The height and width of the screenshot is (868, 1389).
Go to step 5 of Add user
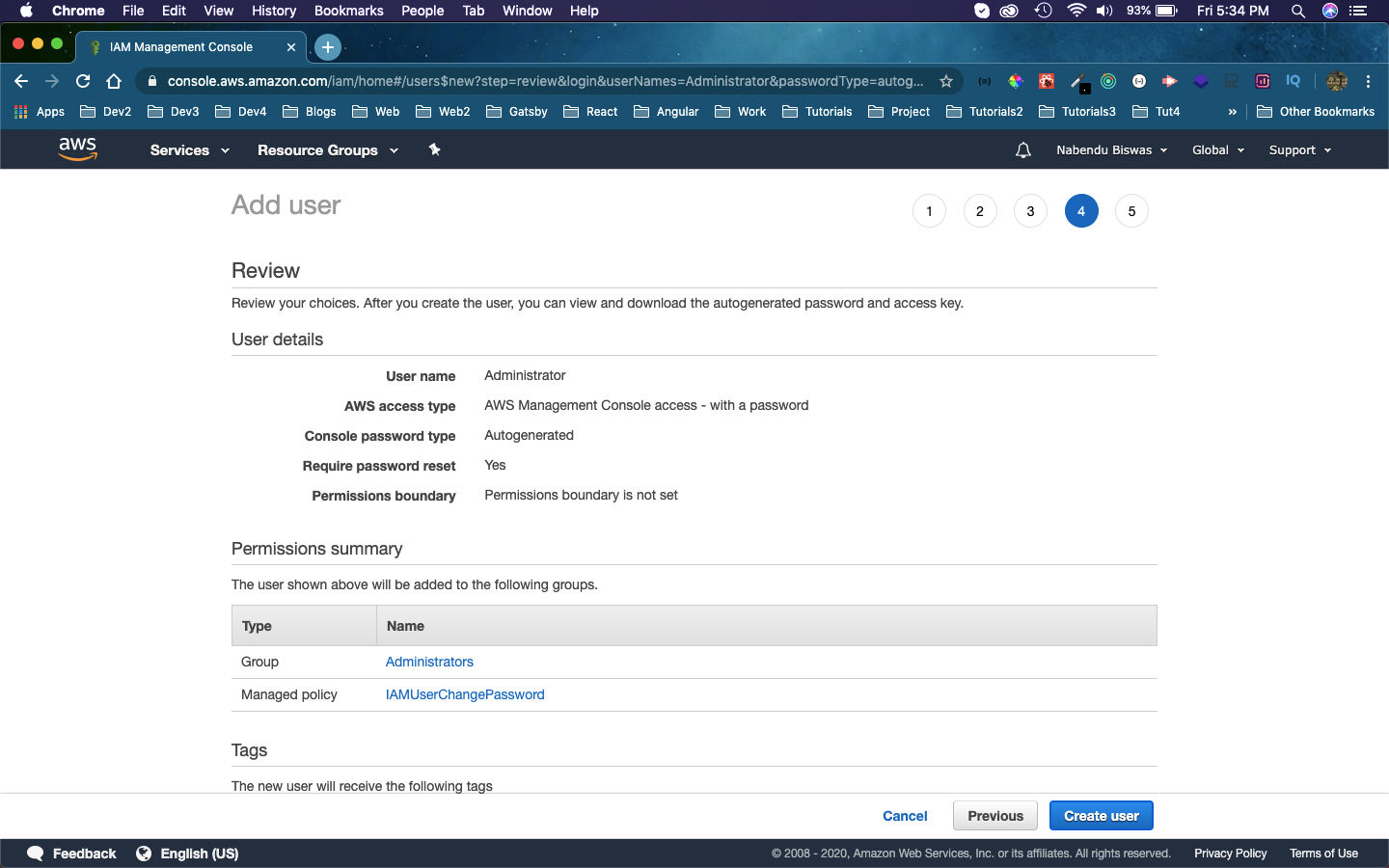[1131, 211]
